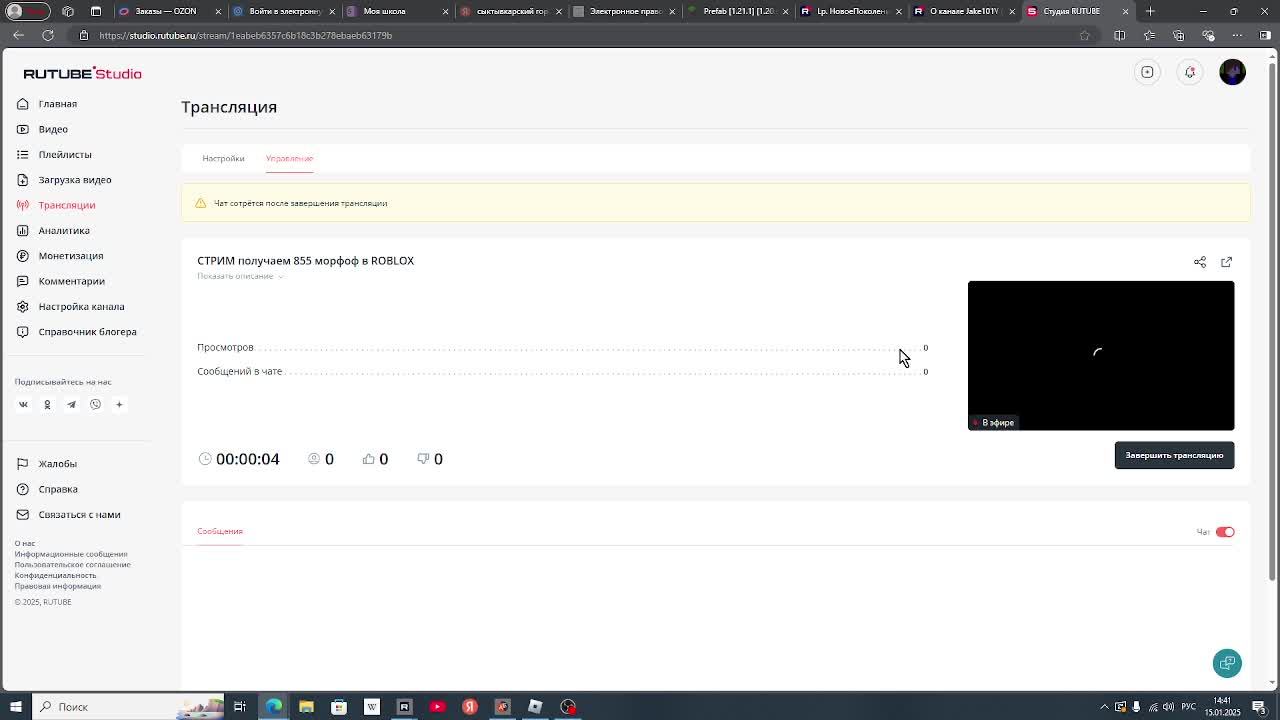Click the add content plus icon in header
The width and height of the screenshot is (1280, 720).
[x=1147, y=72]
